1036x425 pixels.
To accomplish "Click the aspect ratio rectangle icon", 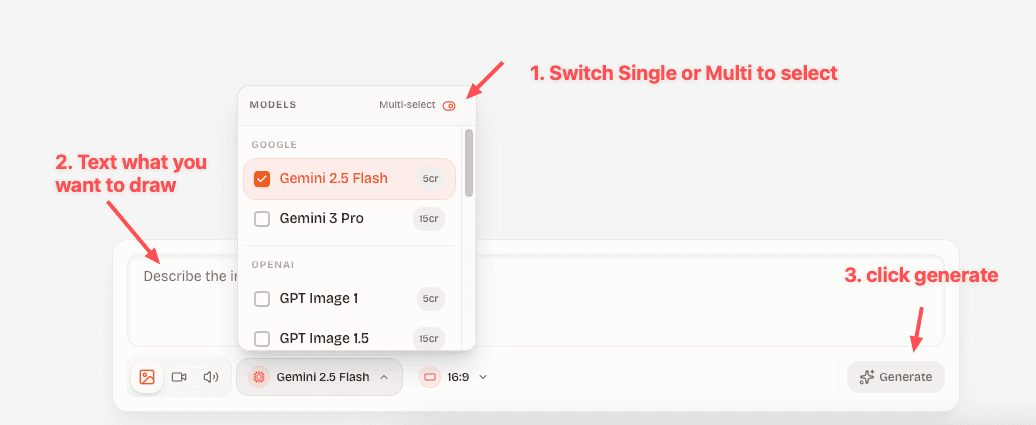I will [431, 377].
